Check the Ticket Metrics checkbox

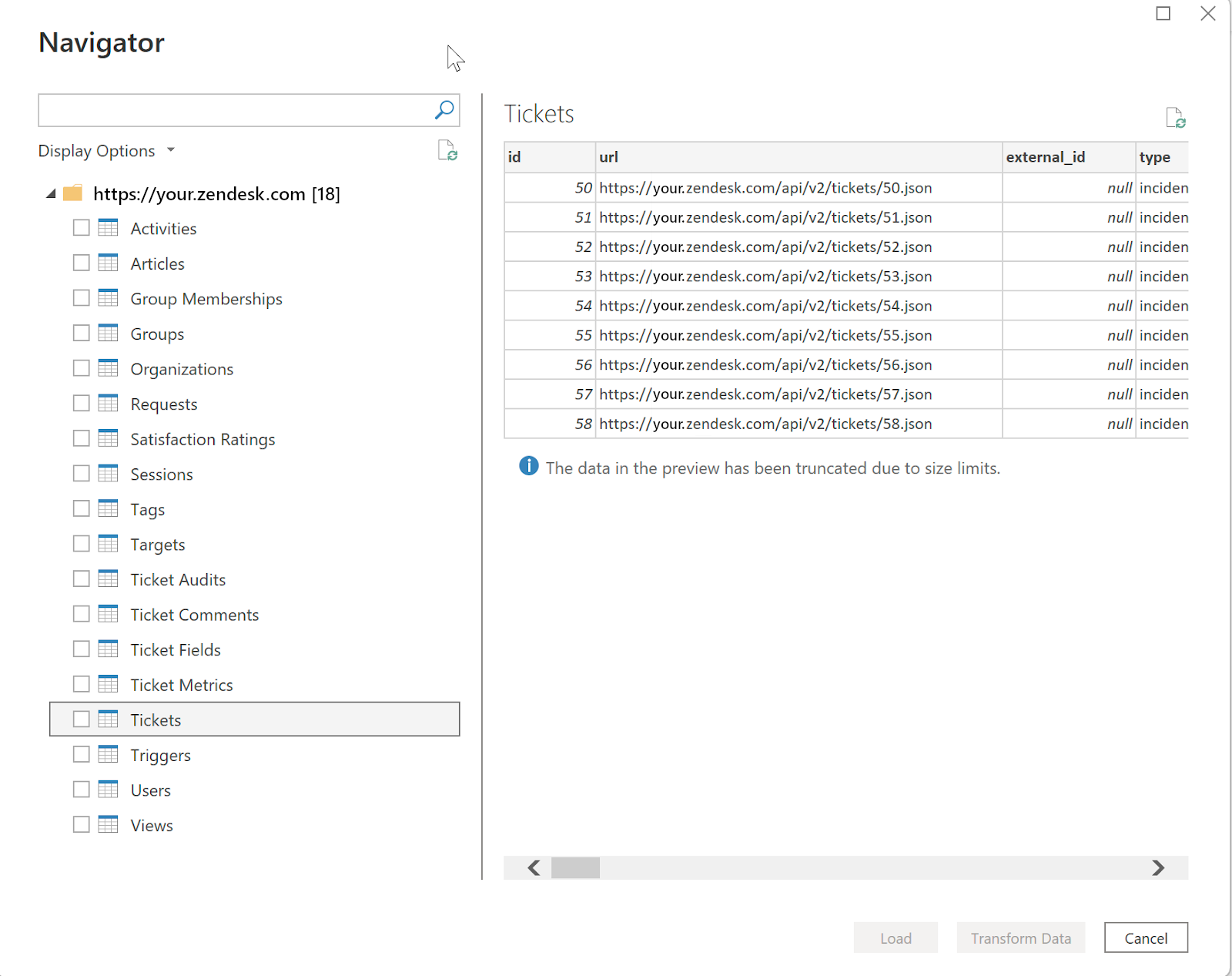pyautogui.click(x=81, y=683)
